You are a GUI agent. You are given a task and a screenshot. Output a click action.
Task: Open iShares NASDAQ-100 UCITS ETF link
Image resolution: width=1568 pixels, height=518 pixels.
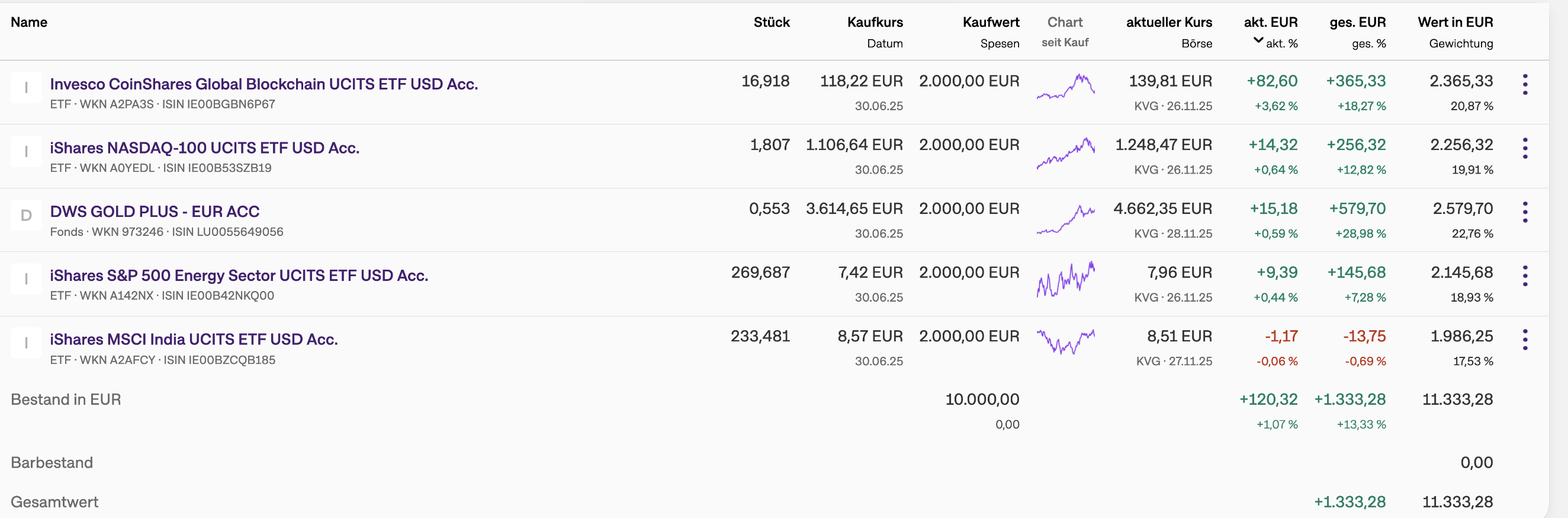point(204,148)
